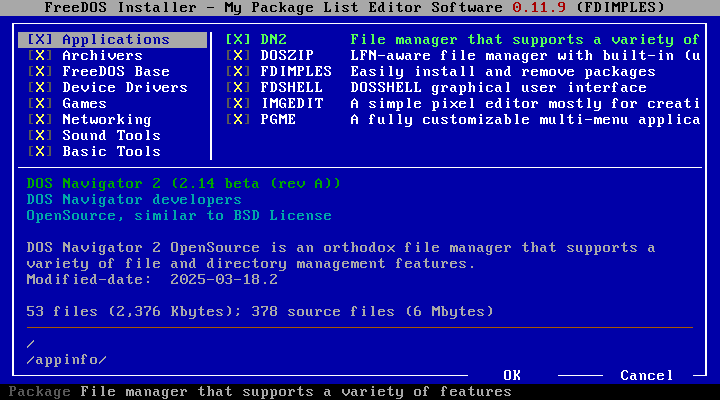Open the Basic Tools group
The image size is (720, 400).
[x=111, y=152]
